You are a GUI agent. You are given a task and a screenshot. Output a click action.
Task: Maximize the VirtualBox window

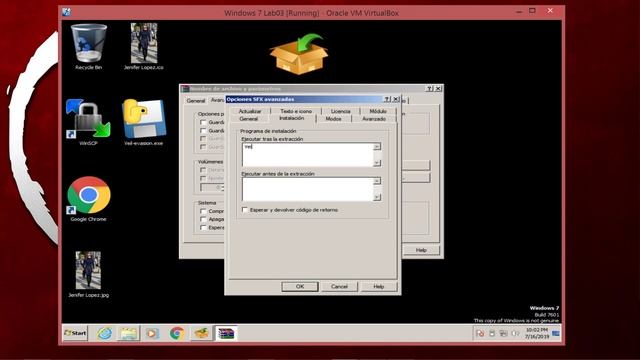pos(532,11)
